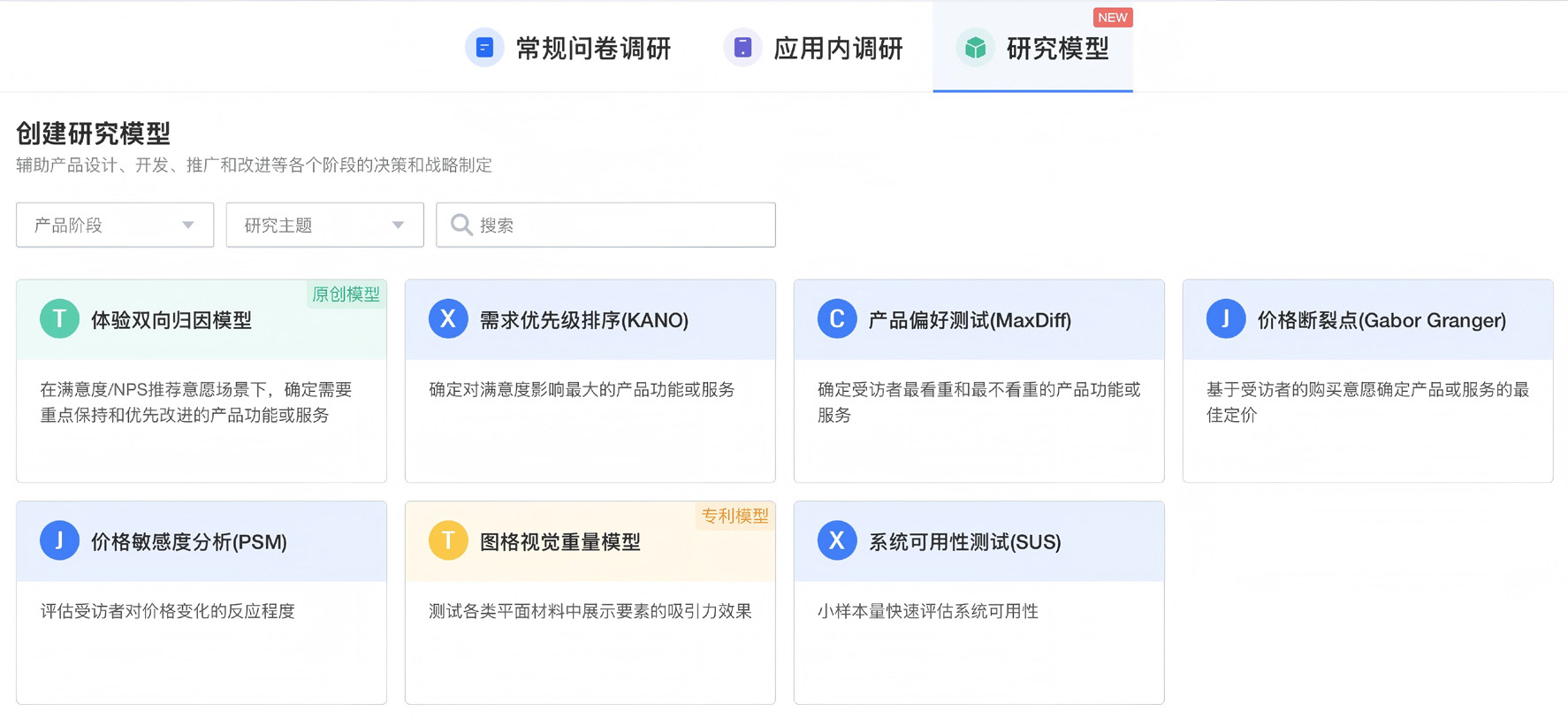The image size is (1568, 719).
Task: Click the blue X icon of 需求优先级排序(KANO)
Action: tap(448, 319)
